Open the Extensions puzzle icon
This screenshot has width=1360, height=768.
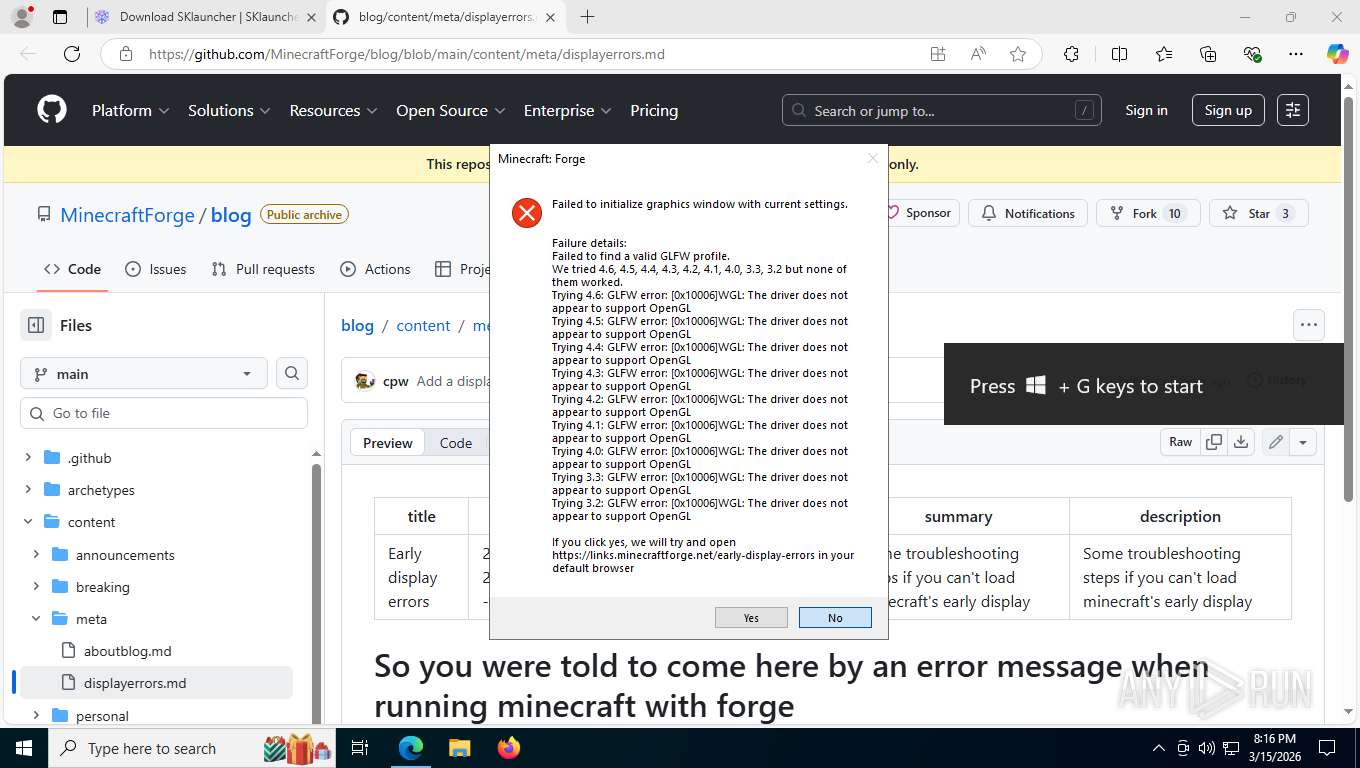pos(1071,54)
